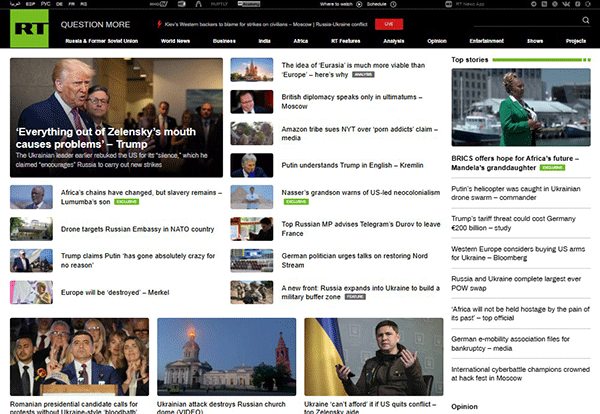Open the Zelensky's mouth causes problems Trump story
Image resolution: width=600 pixels, height=414 pixels.
106,138
